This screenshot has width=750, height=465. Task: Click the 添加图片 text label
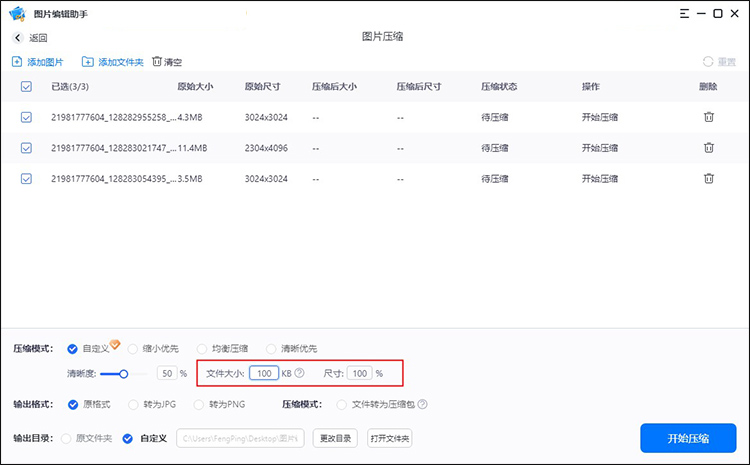[45, 62]
